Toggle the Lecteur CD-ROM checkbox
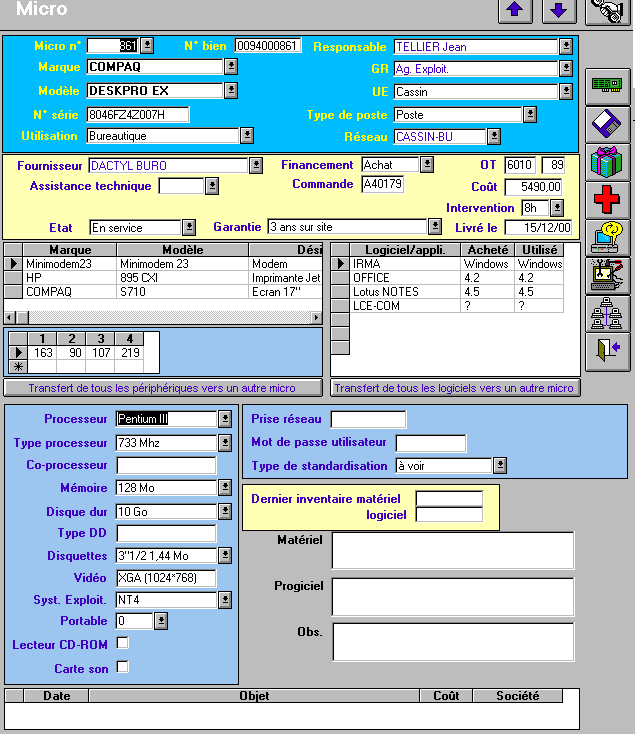 point(123,643)
